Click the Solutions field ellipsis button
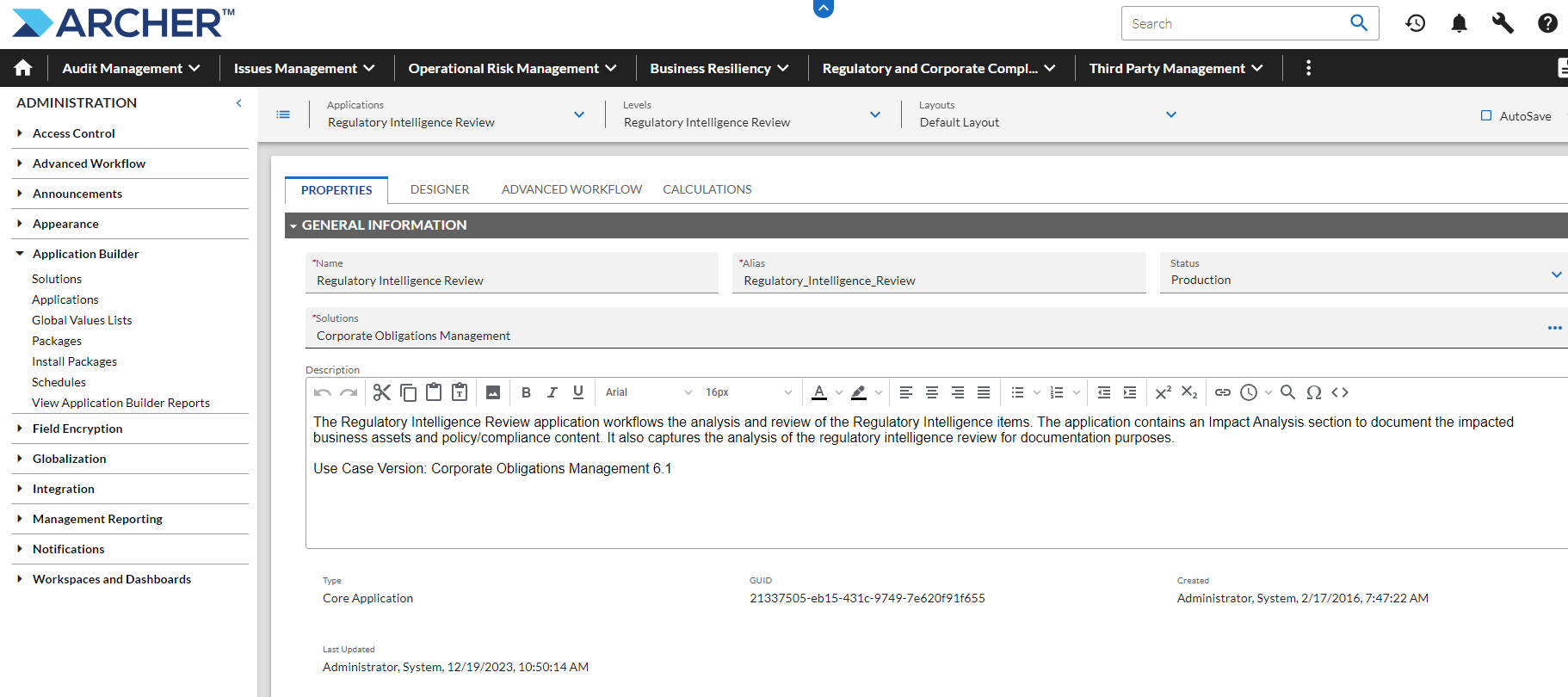The width and height of the screenshot is (1568, 697). tap(1554, 328)
